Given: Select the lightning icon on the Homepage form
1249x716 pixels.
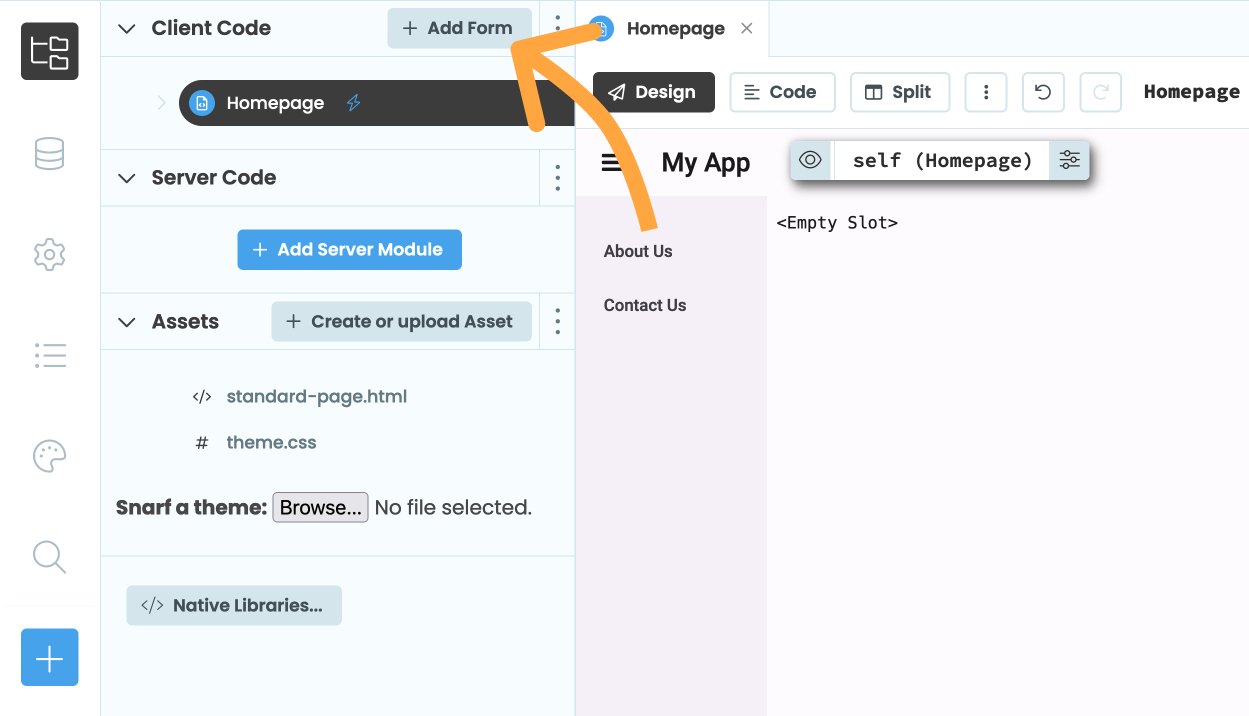Looking at the screenshot, I should coord(352,102).
